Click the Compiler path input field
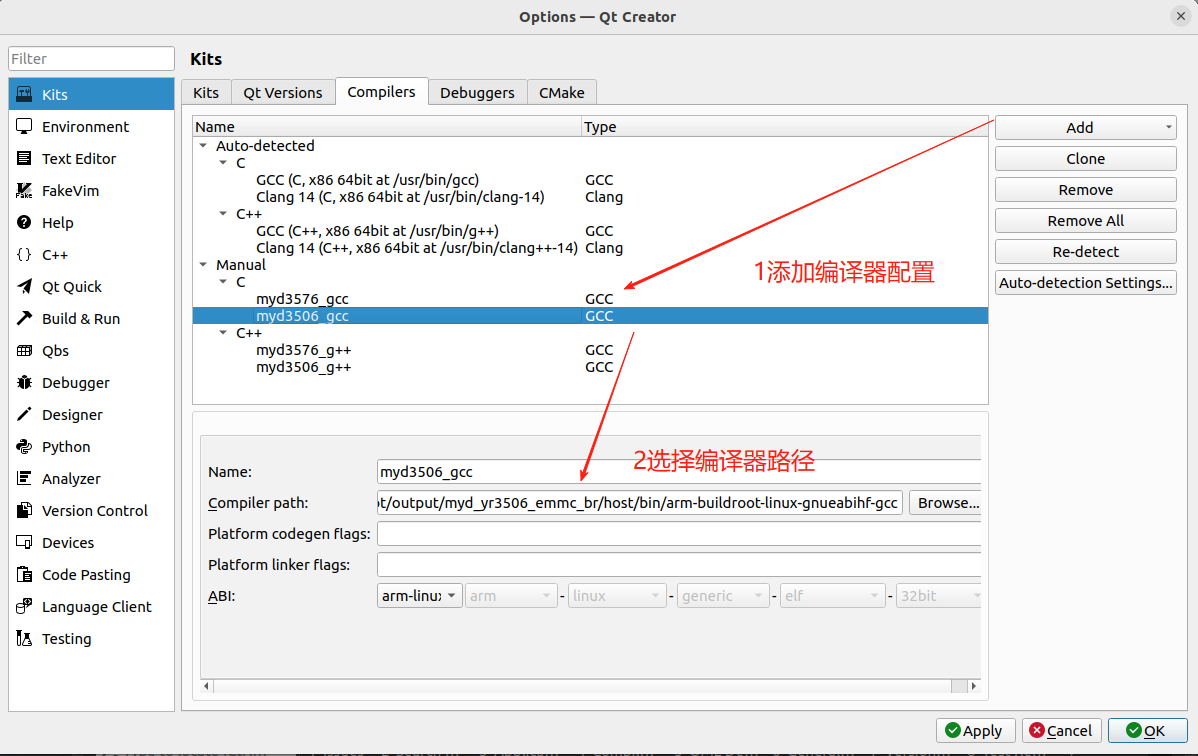 pos(640,503)
